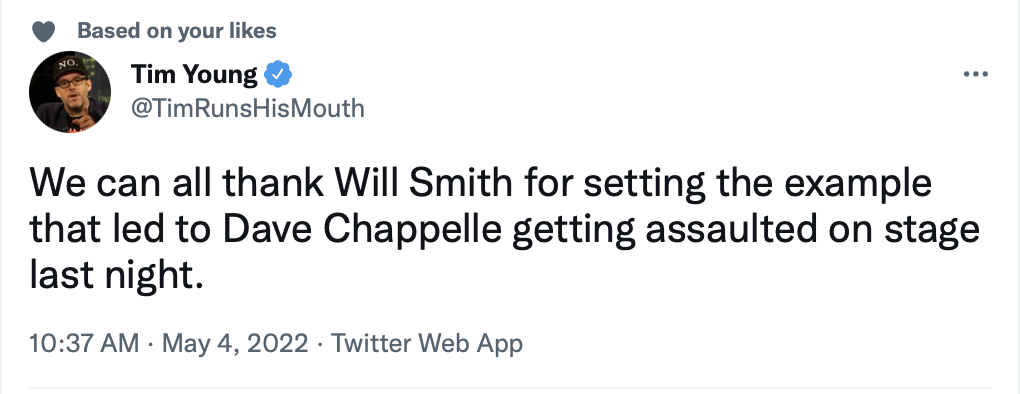
Task: Click the Based on your likes label
Action: click(177, 31)
